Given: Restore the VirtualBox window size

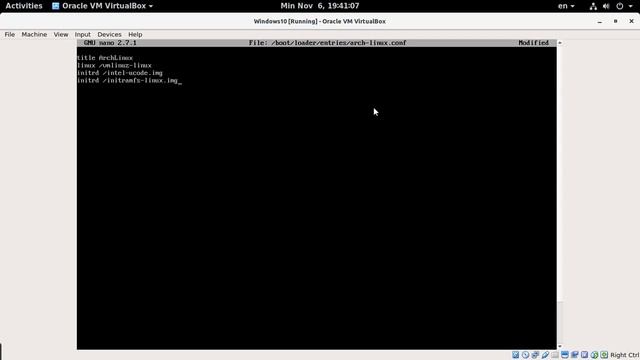Looking at the screenshot, I should coord(616,21).
